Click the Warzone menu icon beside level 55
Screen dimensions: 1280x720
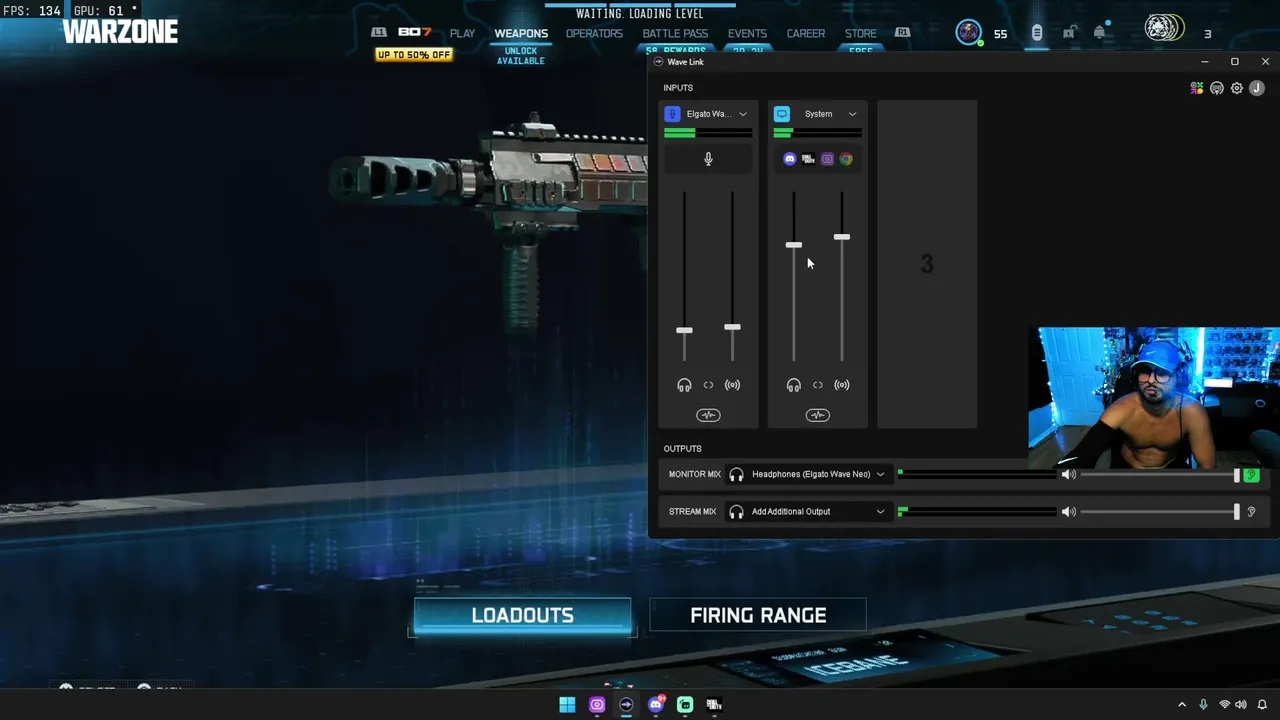tap(1037, 33)
